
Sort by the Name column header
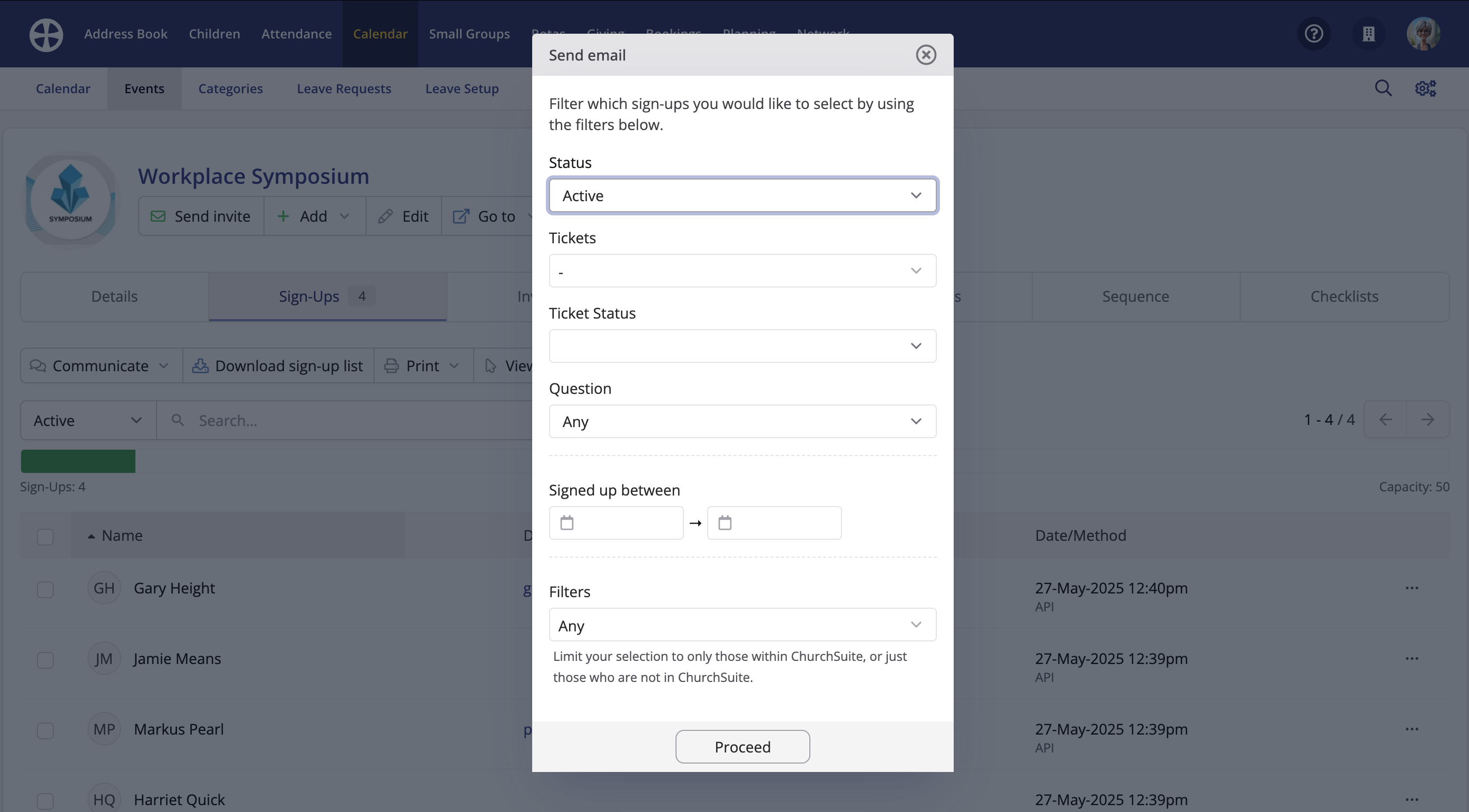pyautogui.click(x=237, y=536)
